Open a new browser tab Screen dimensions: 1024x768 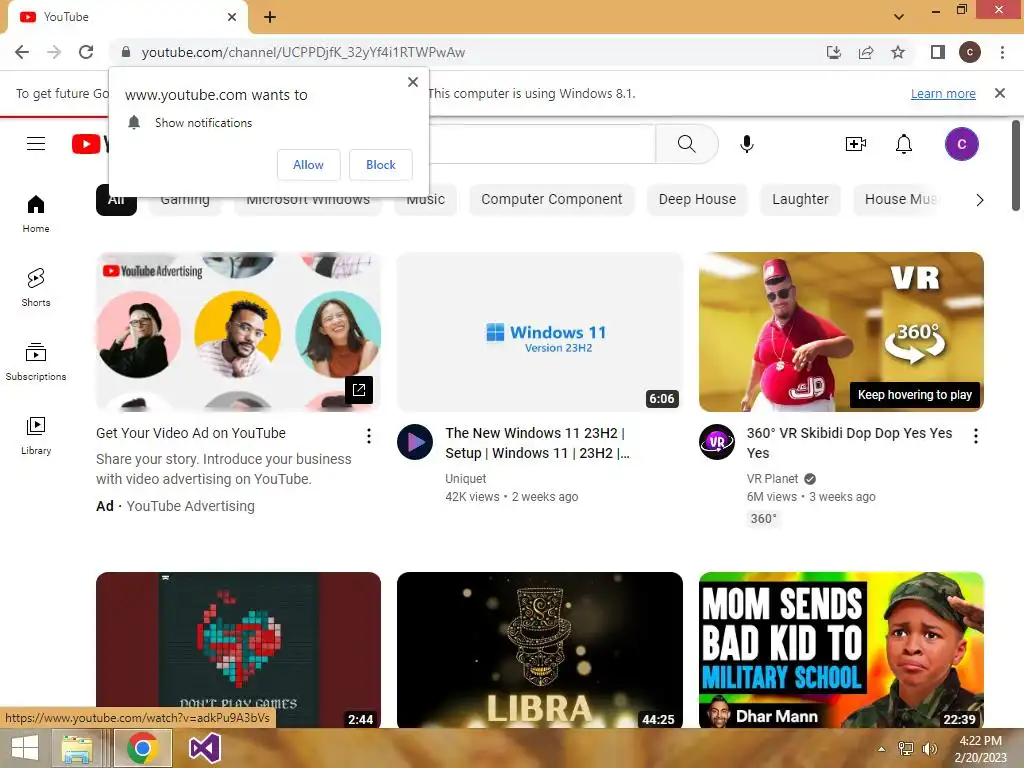270,17
